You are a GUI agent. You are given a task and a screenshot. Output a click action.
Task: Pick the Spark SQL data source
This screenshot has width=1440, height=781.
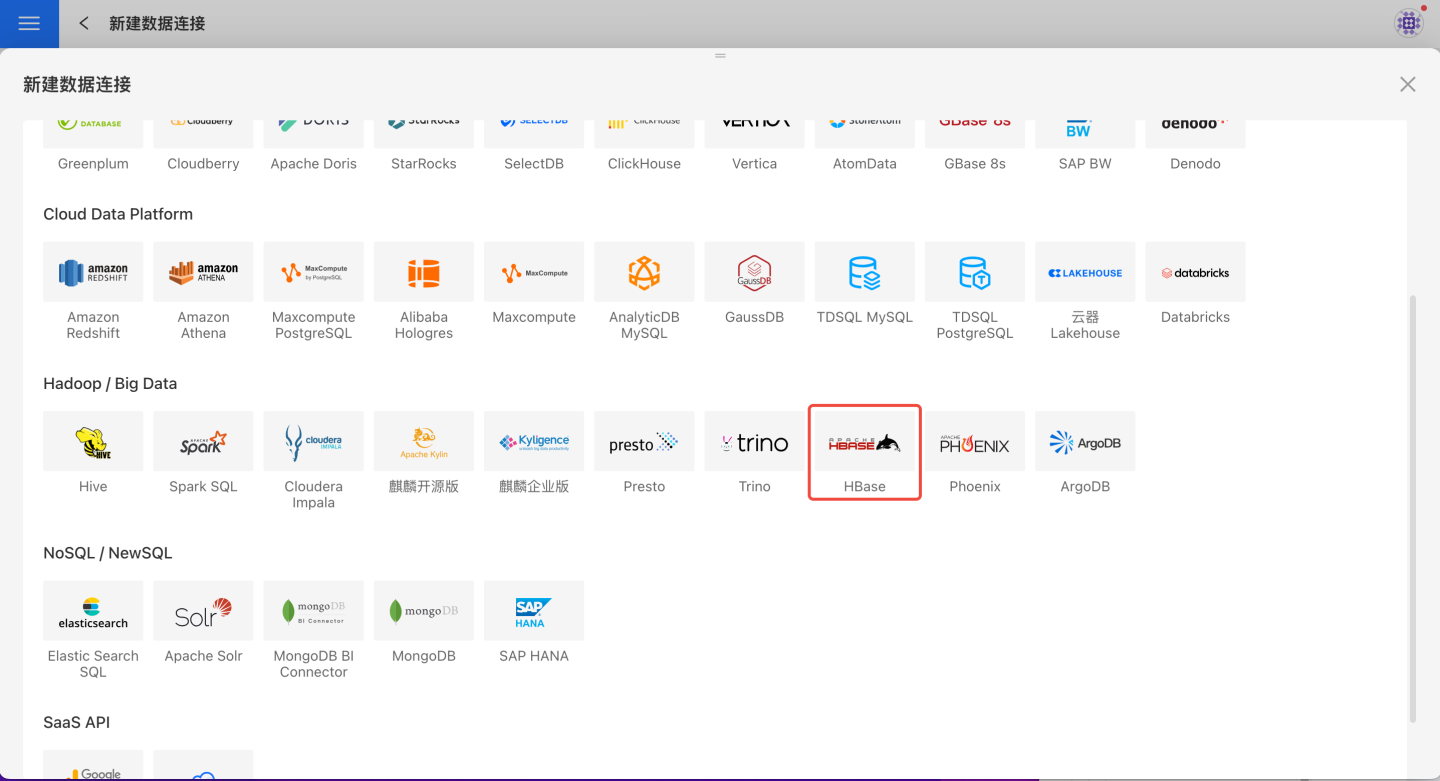click(x=203, y=442)
